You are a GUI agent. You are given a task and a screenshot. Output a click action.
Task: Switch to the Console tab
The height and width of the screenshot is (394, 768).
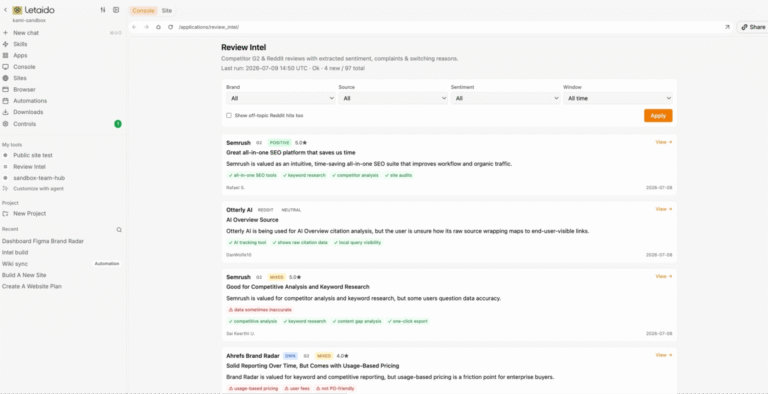(x=143, y=10)
